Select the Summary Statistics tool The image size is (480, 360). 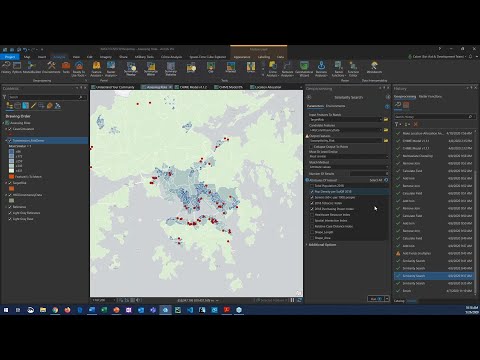(x=171, y=69)
